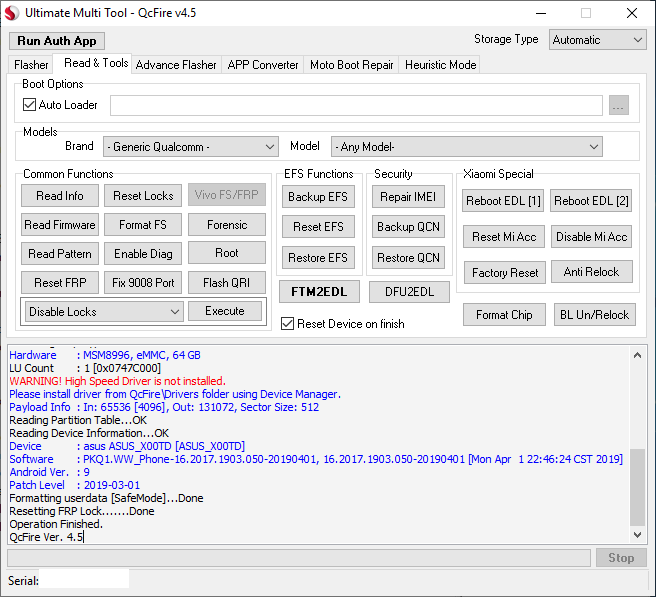
Task: Click the Reset Mi Acc button
Action: click(x=504, y=237)
